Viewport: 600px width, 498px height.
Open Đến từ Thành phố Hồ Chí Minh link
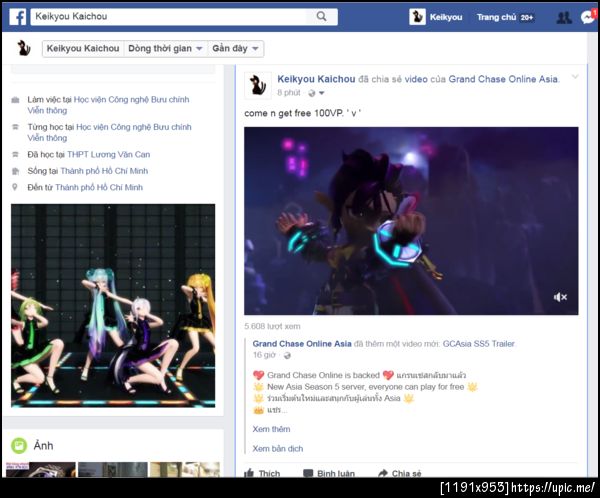tap(99, 187)
